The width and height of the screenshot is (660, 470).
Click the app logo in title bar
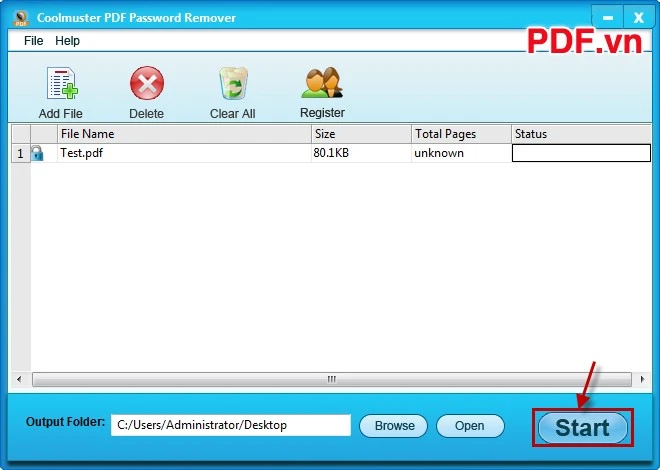pyautogui.click(x=21, y=18)
